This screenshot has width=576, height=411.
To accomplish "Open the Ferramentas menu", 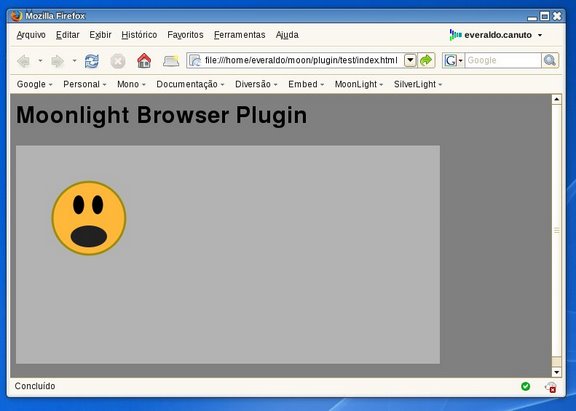I will click(240, 35).
